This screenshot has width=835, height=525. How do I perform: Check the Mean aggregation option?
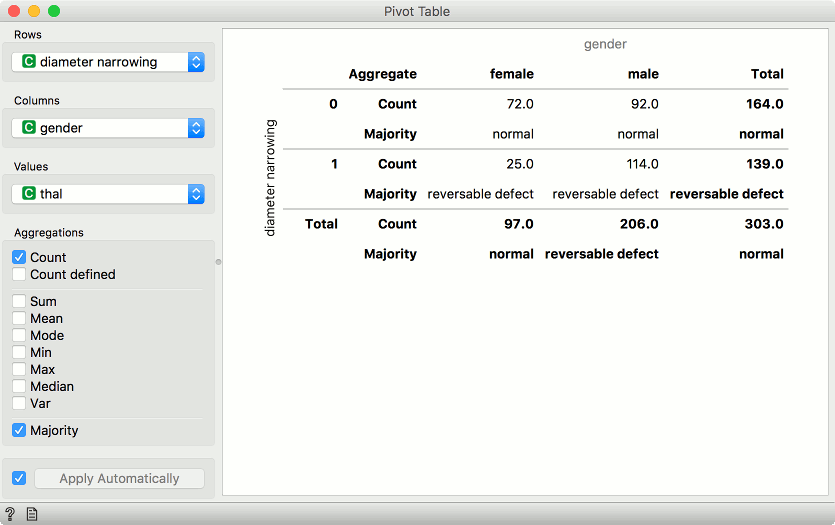[x=19, y=318]
